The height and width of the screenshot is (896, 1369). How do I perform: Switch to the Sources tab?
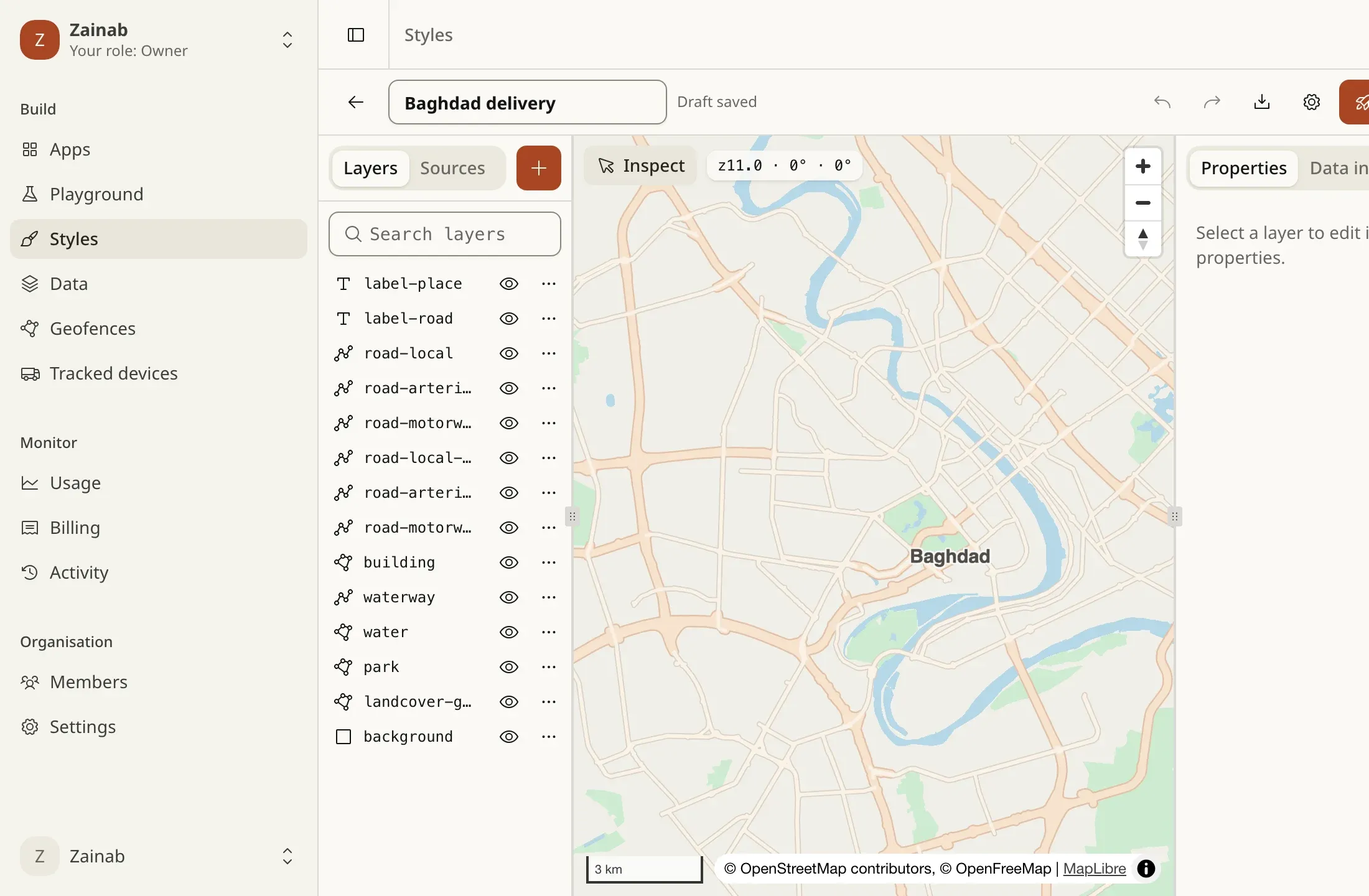click(452, 168)
